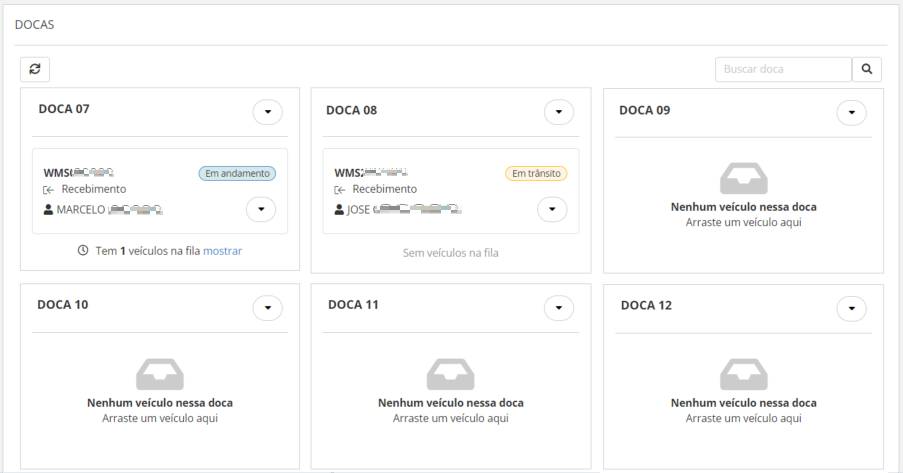Open the DOCA 08 dropdown menu
Viewport: 903px width, 473px height.
click(559, 112)
